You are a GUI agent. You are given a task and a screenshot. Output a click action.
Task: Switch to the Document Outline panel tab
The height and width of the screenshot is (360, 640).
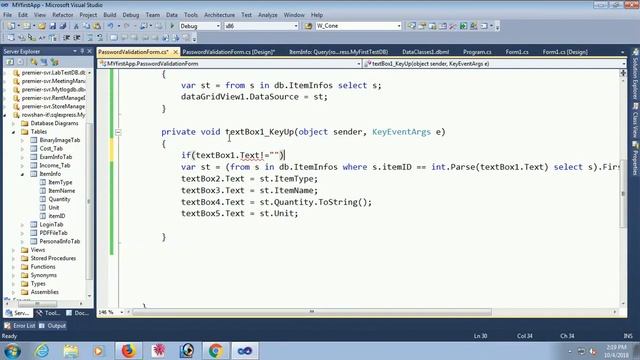(x=77, y=313)
